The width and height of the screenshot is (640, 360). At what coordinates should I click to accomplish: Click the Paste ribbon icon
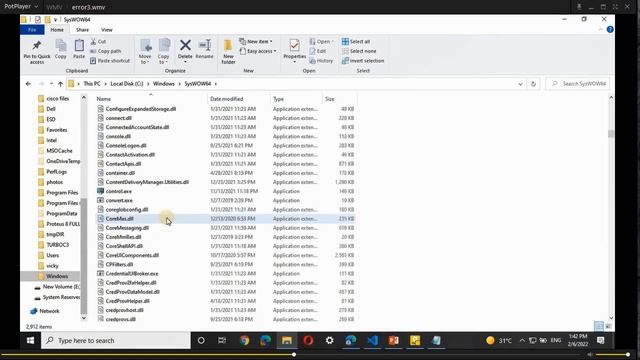pyautogui.click(x=79, y=46)
